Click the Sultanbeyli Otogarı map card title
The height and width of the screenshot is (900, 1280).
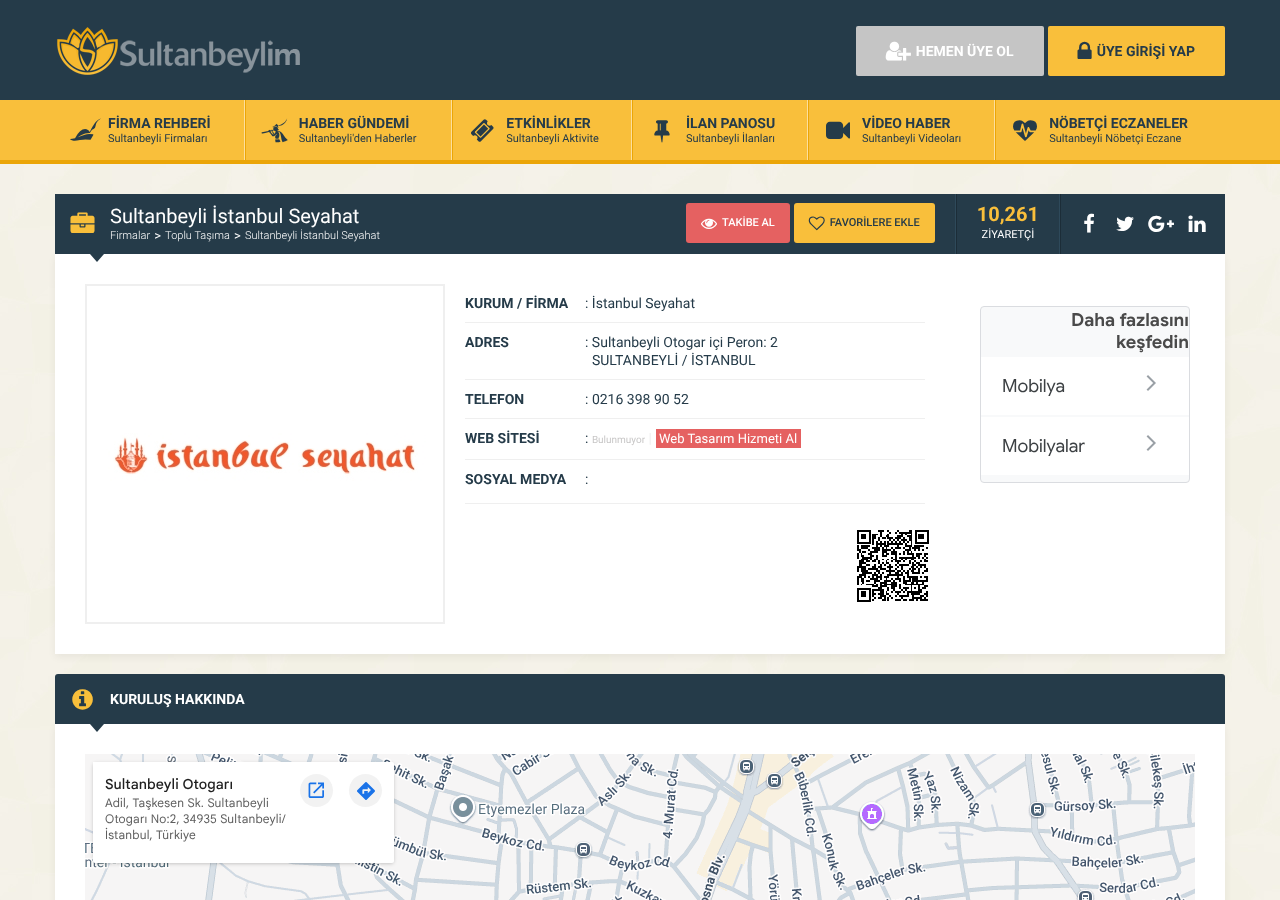(x=169, y=784)
